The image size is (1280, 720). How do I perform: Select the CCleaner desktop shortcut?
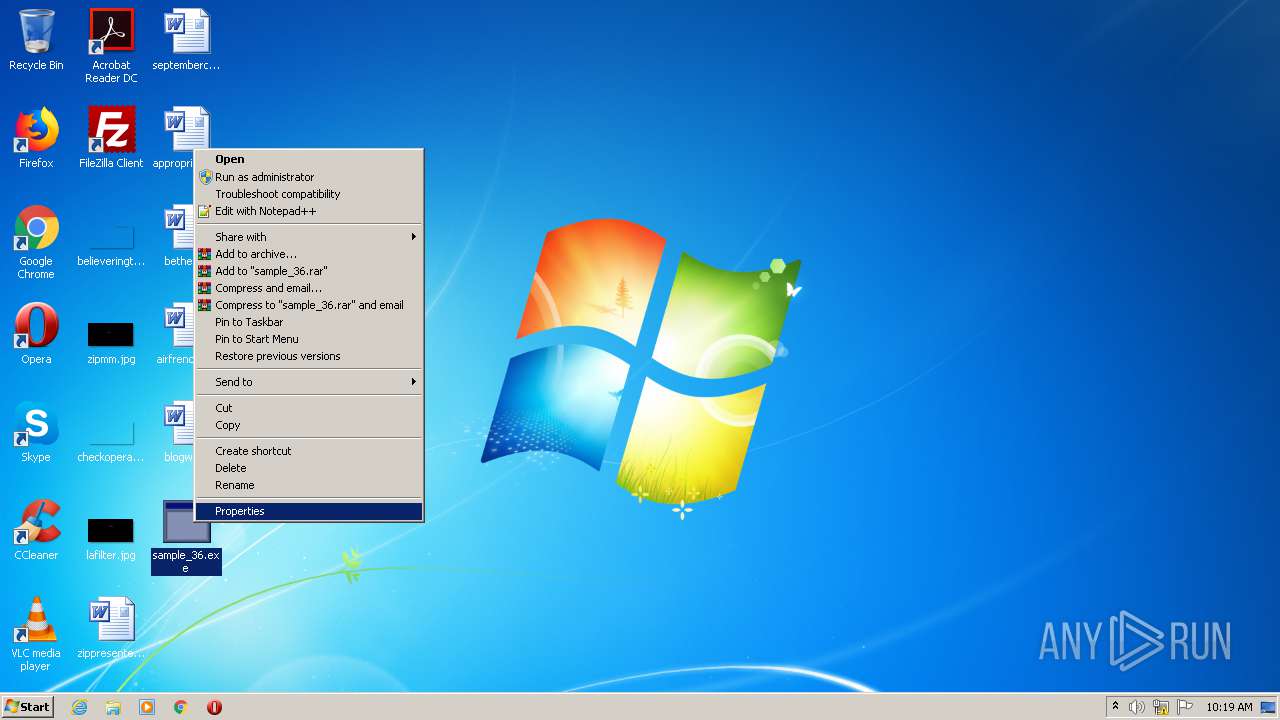click(x=36, y=530)
